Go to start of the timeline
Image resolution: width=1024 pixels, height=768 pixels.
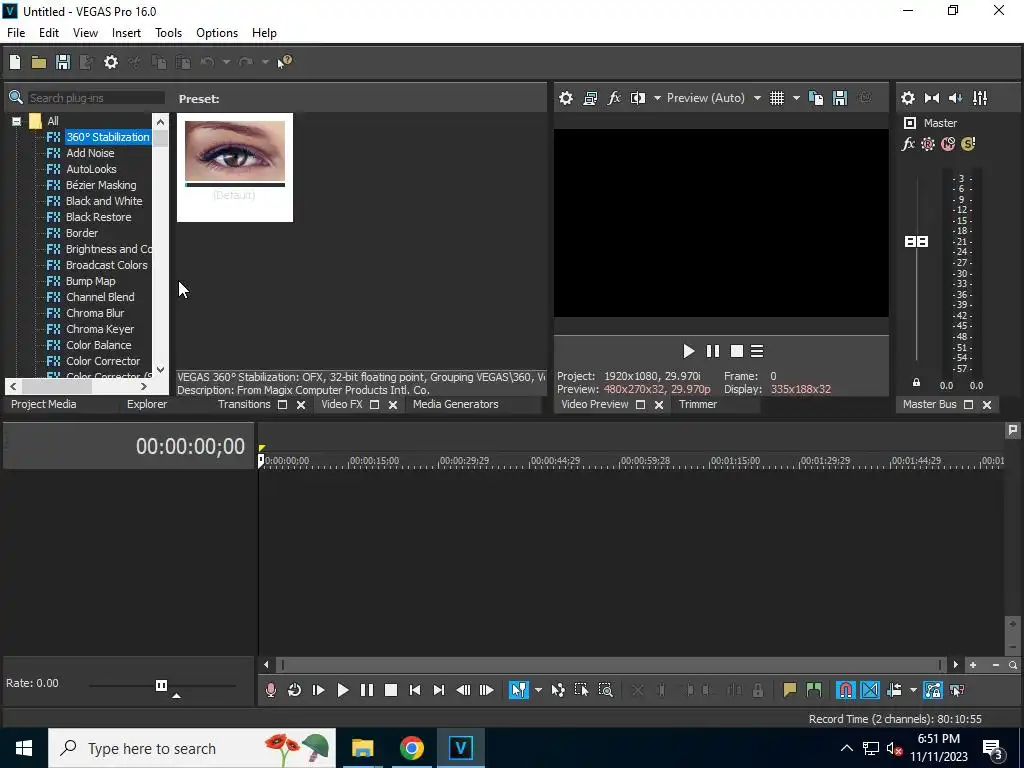pos(415,690)
